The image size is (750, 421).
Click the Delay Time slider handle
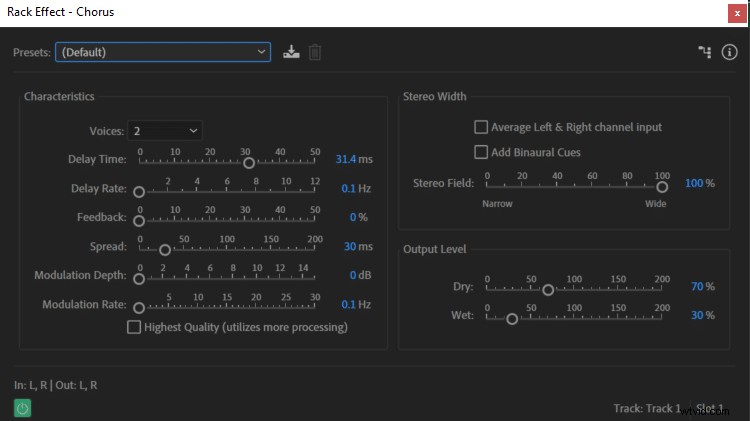point(249,161)
